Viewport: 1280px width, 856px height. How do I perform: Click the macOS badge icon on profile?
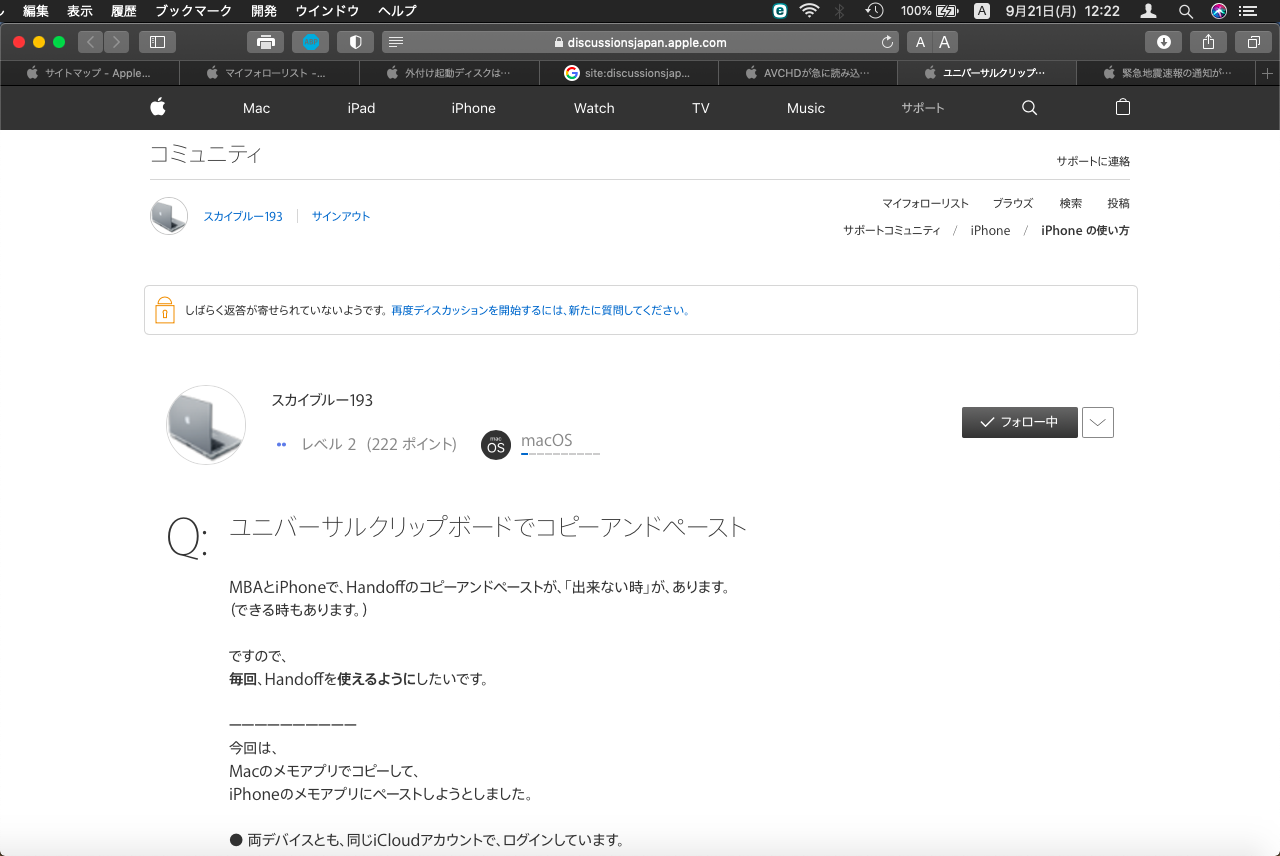point(496,444)
